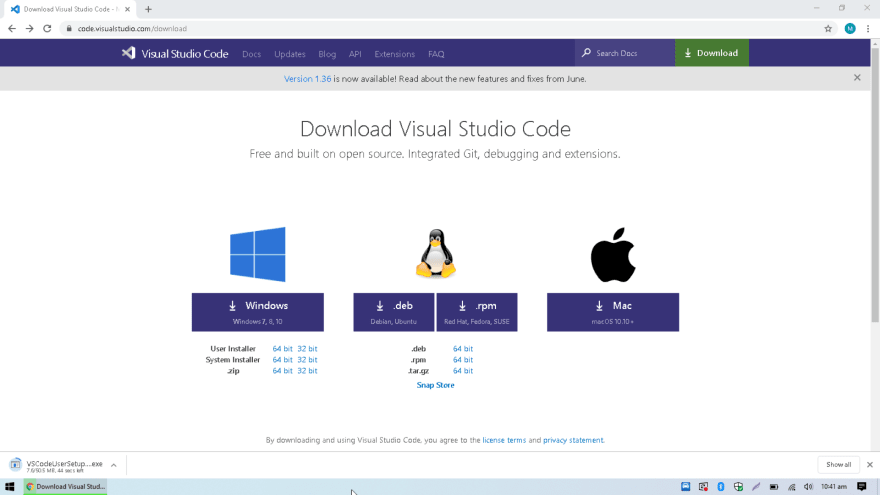This screenshot has width=880, height=495.
Task: Click Show all downloads button
Action: click(838, 465)
